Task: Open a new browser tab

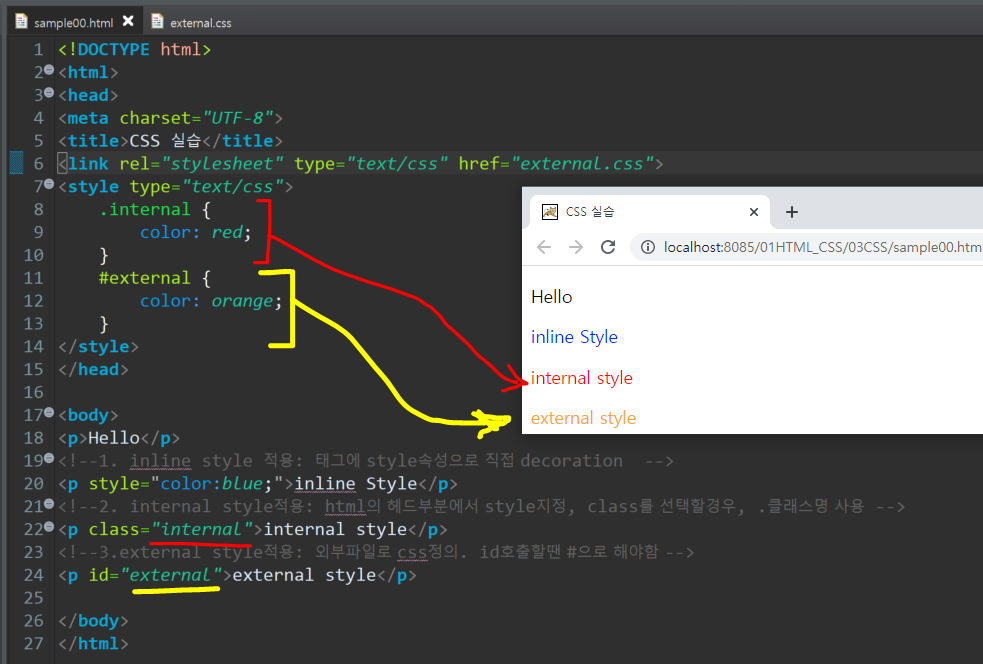Action: pos(792,212)
